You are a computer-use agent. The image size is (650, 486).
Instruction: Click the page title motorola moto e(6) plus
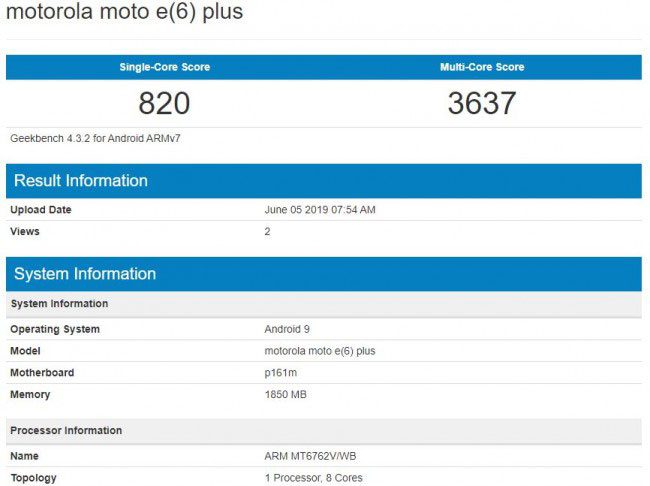(124, 13)
